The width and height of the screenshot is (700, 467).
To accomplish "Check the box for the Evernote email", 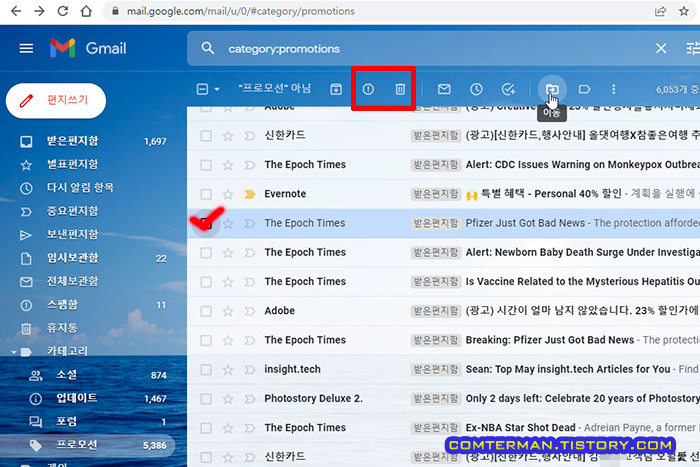I will [x=206, y=194].
